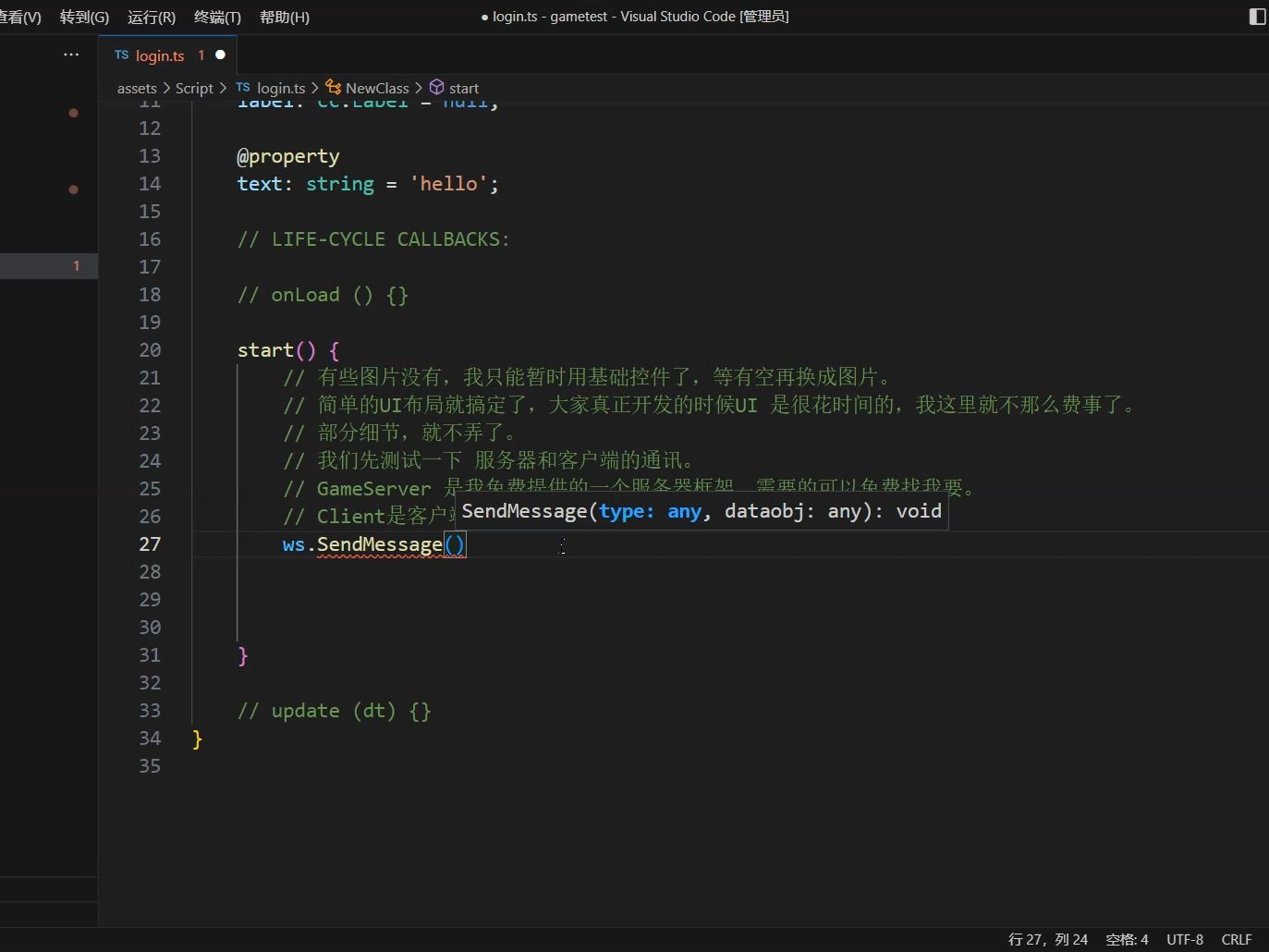This screenshot has height=952, width=1269.
Task: Click the login.ts breadcrumb
Action: [281, 88]
